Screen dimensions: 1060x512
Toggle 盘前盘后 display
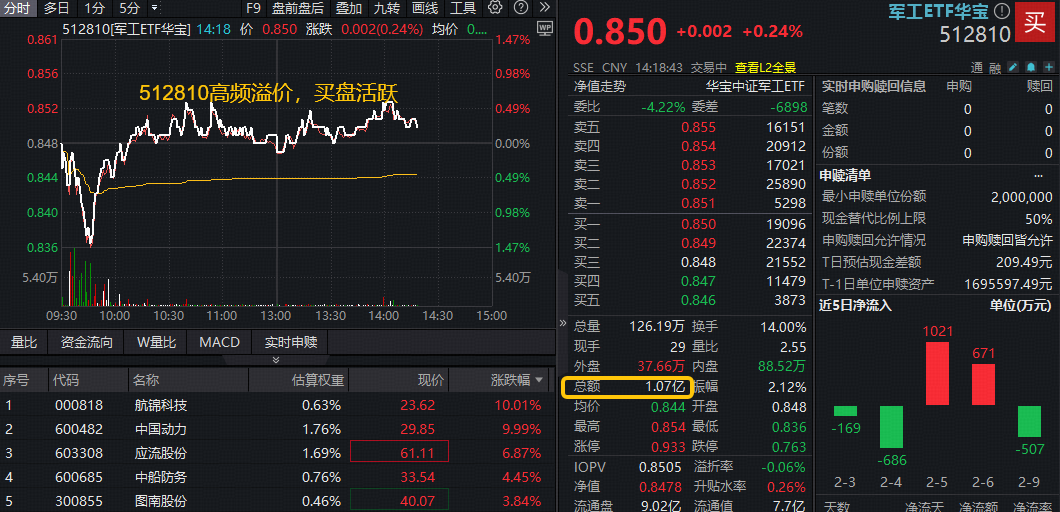tap(297, 8)
